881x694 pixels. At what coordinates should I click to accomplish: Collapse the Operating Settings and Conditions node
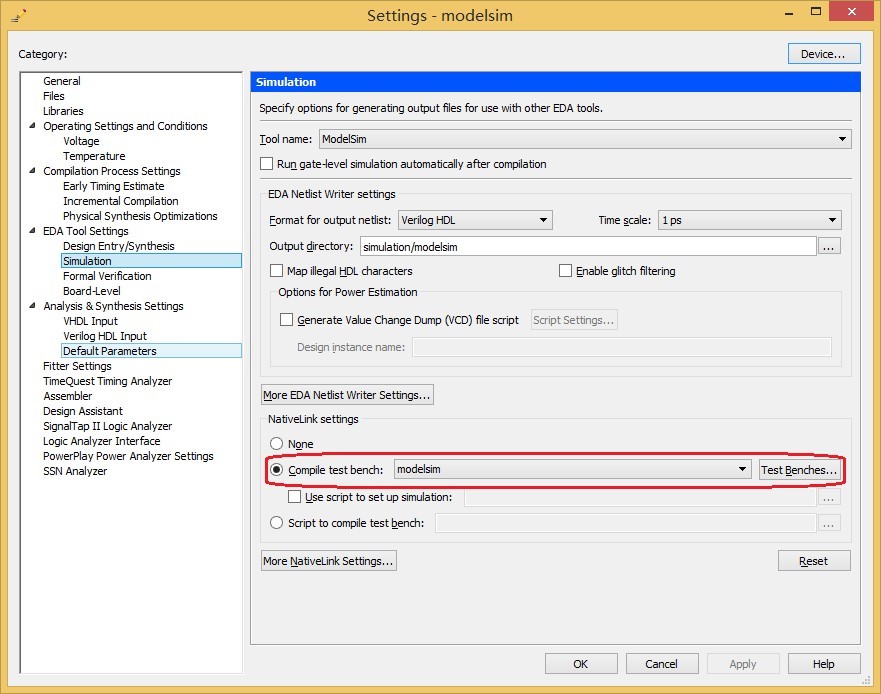(x=32, y=126)
